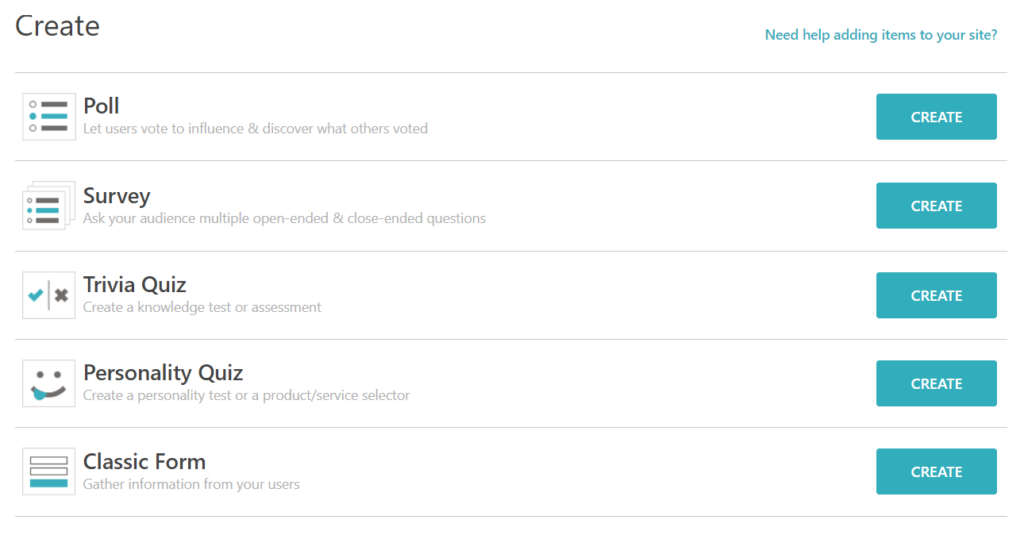Create a new Poll

pyautogui.click(x=936, y=117)
